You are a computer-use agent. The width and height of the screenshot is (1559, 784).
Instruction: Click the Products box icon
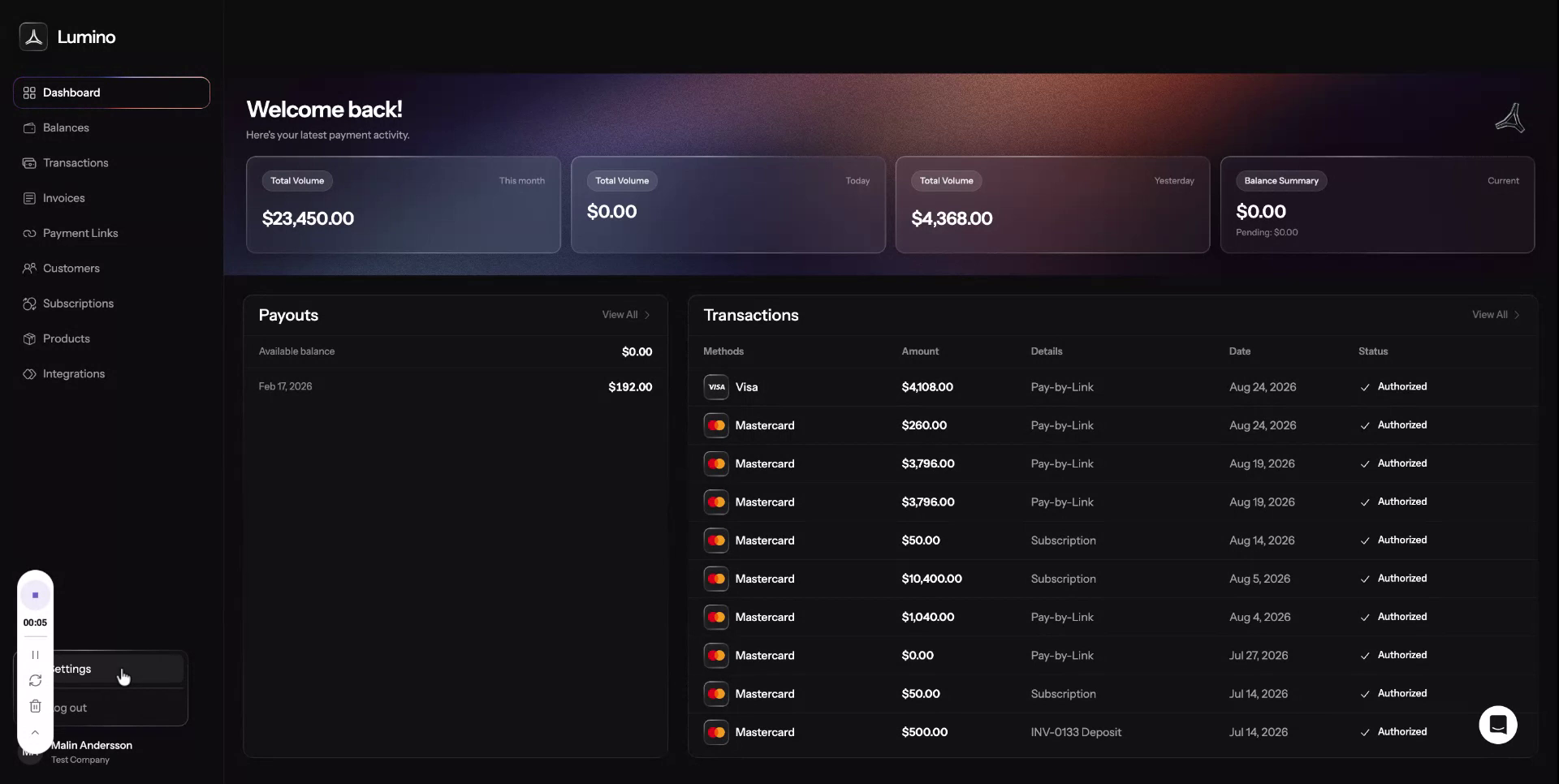pos(29,339)
